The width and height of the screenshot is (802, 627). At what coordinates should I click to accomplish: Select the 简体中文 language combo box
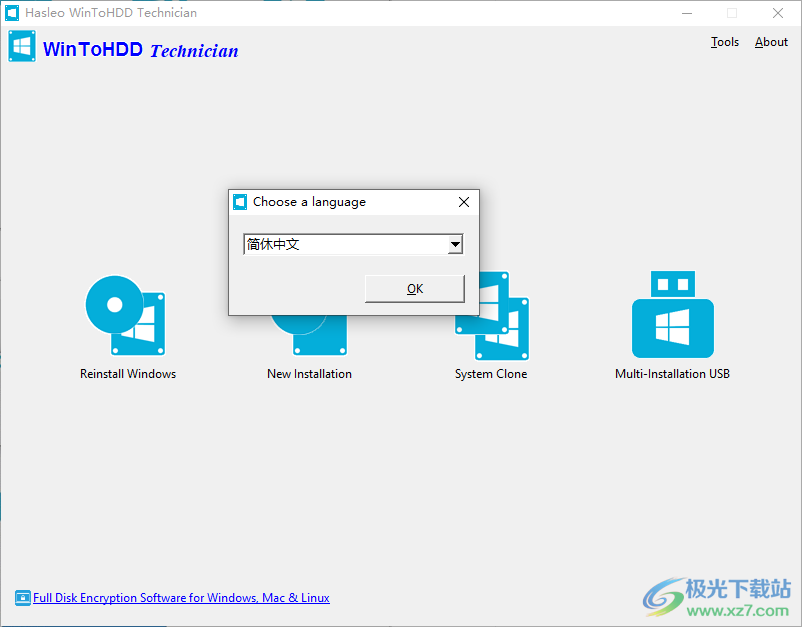[353, 244]
